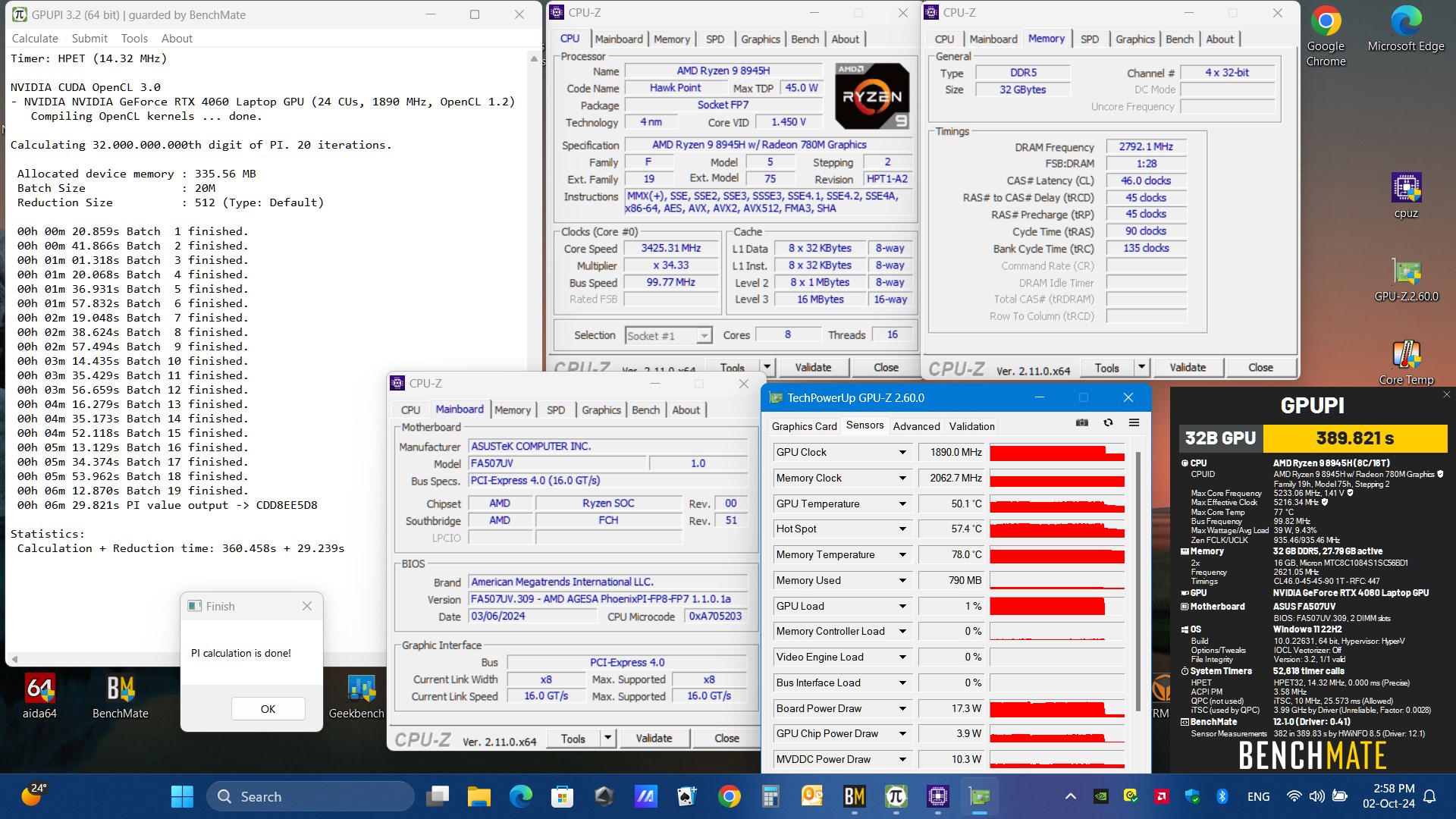Open Graphics tab in CPU-Z Mainboard window
The width and height of the screenshot is (1456, 819).
click(601, 410)
